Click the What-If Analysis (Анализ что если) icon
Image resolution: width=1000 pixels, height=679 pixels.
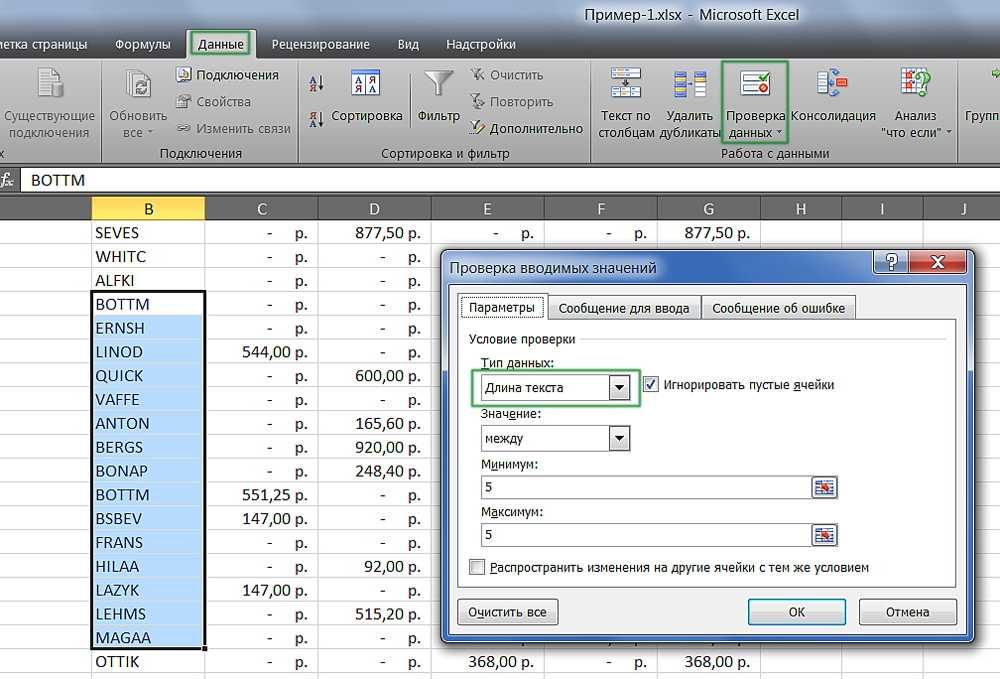pyautogui.click(x=914, y=86)
